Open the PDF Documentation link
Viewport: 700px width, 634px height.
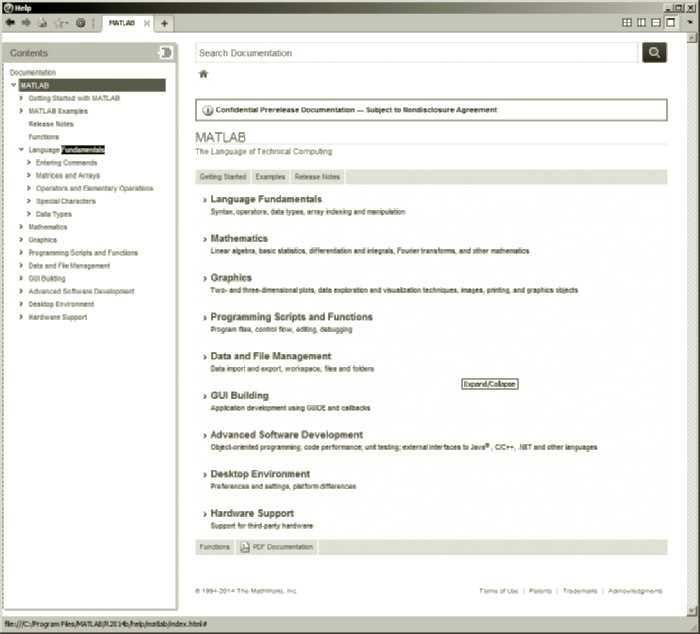tap(283, 547)
